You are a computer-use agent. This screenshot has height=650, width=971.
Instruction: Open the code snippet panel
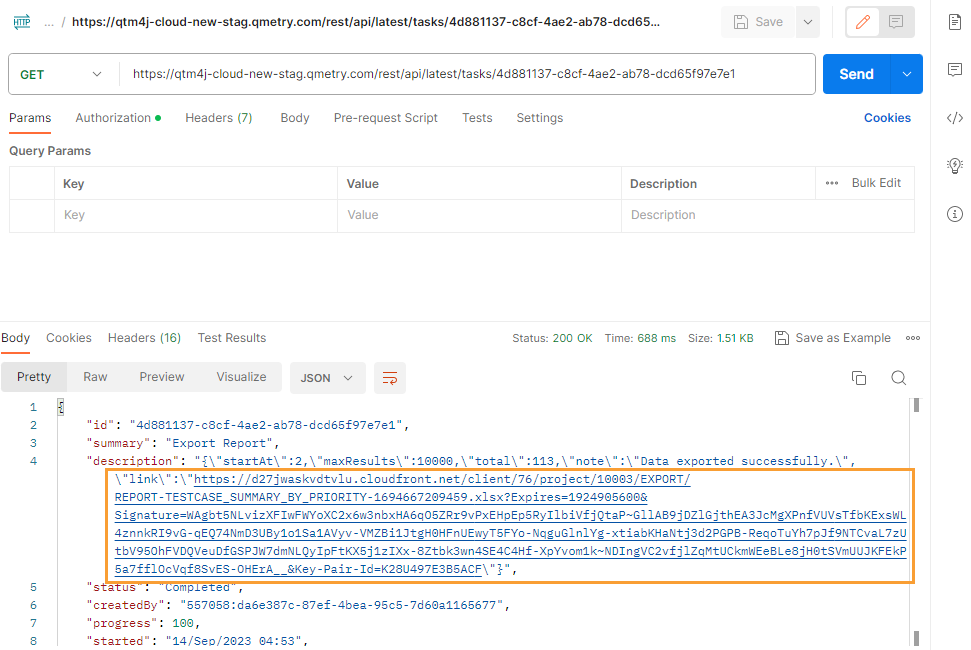(955, 117)
